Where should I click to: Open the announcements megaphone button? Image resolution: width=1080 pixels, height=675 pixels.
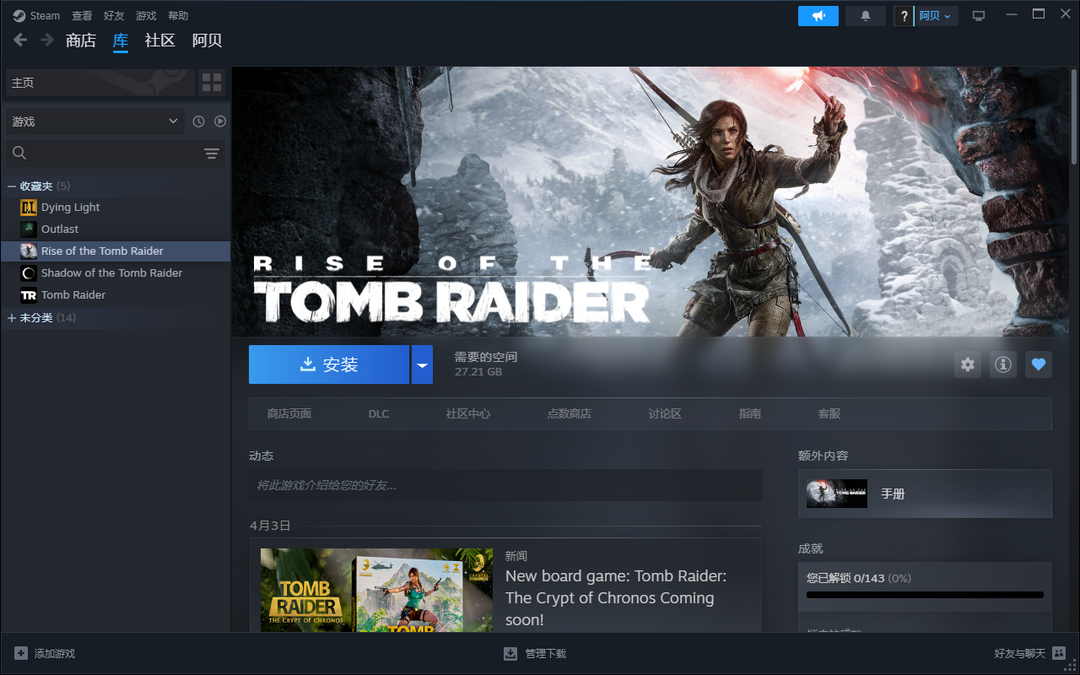point(818,16)
